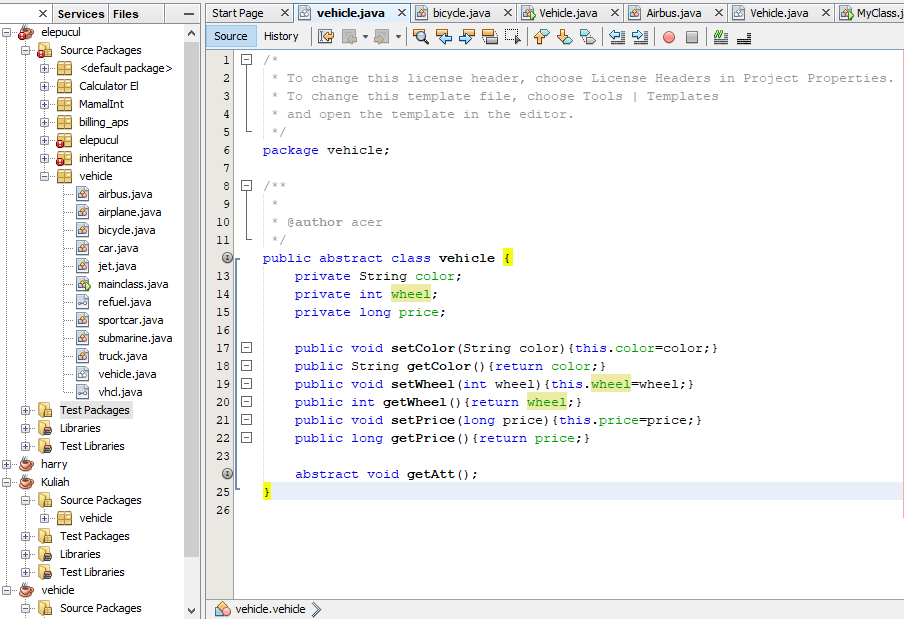The width and height of the screenshot is (904, 619).
Task: Toggle Bookmark on current line
Action: (x=587, y=37)
